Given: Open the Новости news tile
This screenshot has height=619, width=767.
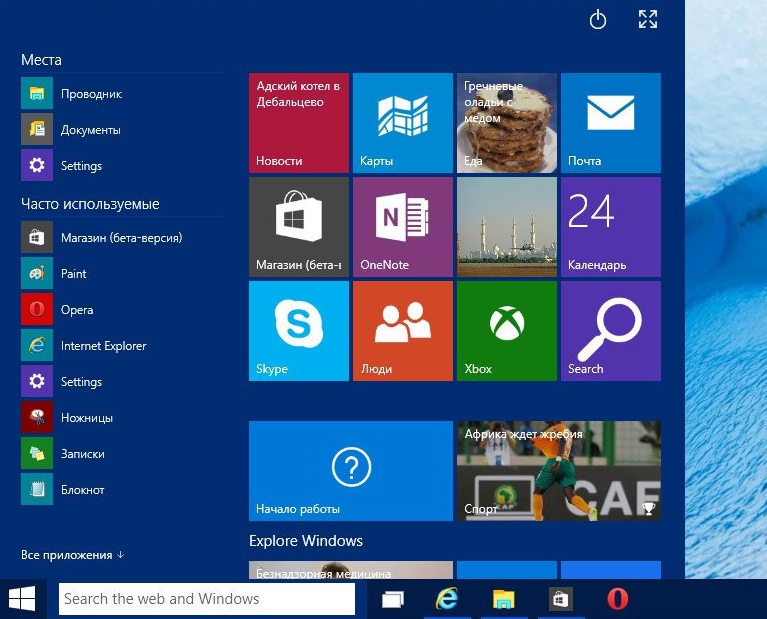Looking at the screenshot, I should (x=299, y=123).
